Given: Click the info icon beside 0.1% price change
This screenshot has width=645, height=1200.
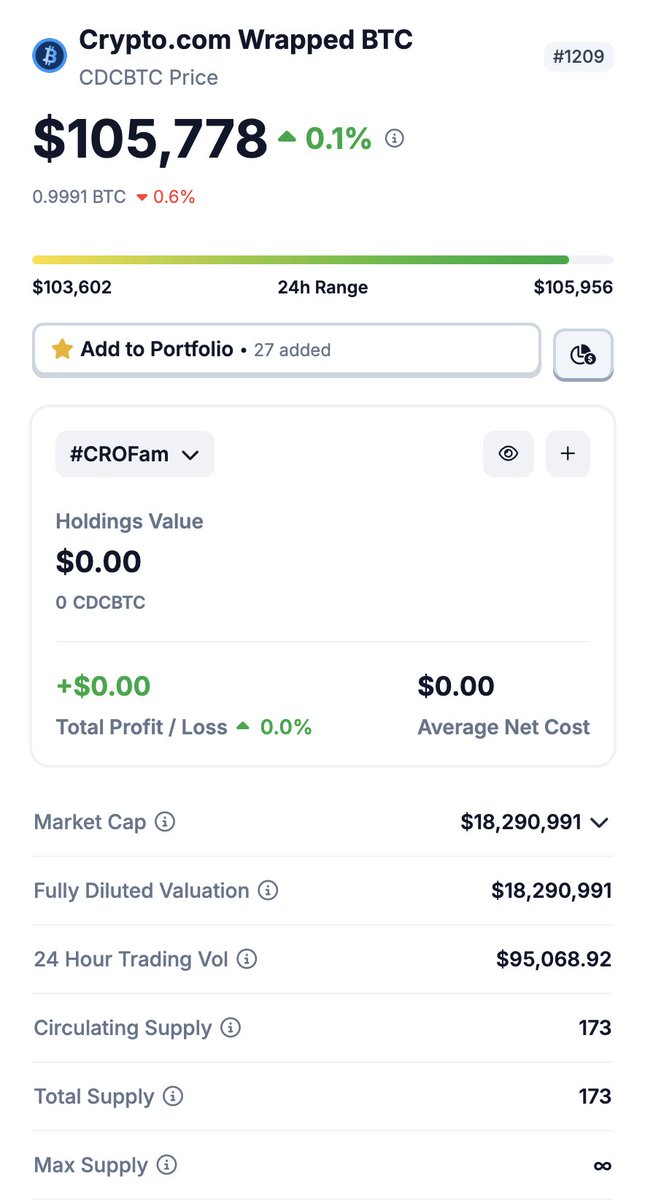Looking at the screenshot, I should [x=395, y=139].
